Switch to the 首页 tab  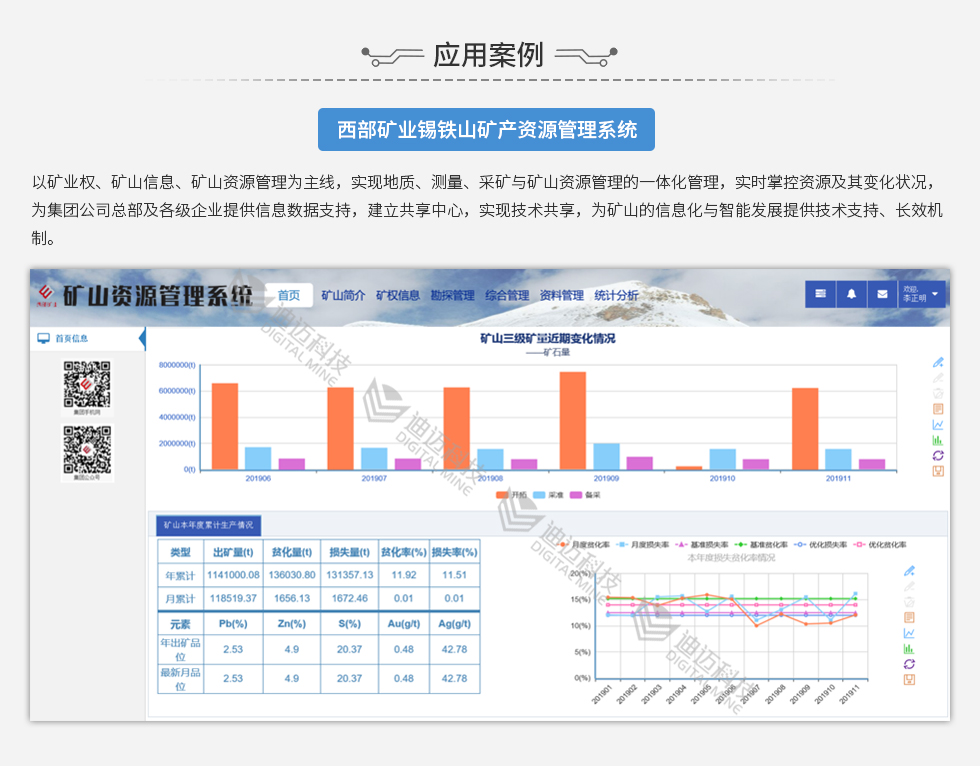[x=290, y=294]
